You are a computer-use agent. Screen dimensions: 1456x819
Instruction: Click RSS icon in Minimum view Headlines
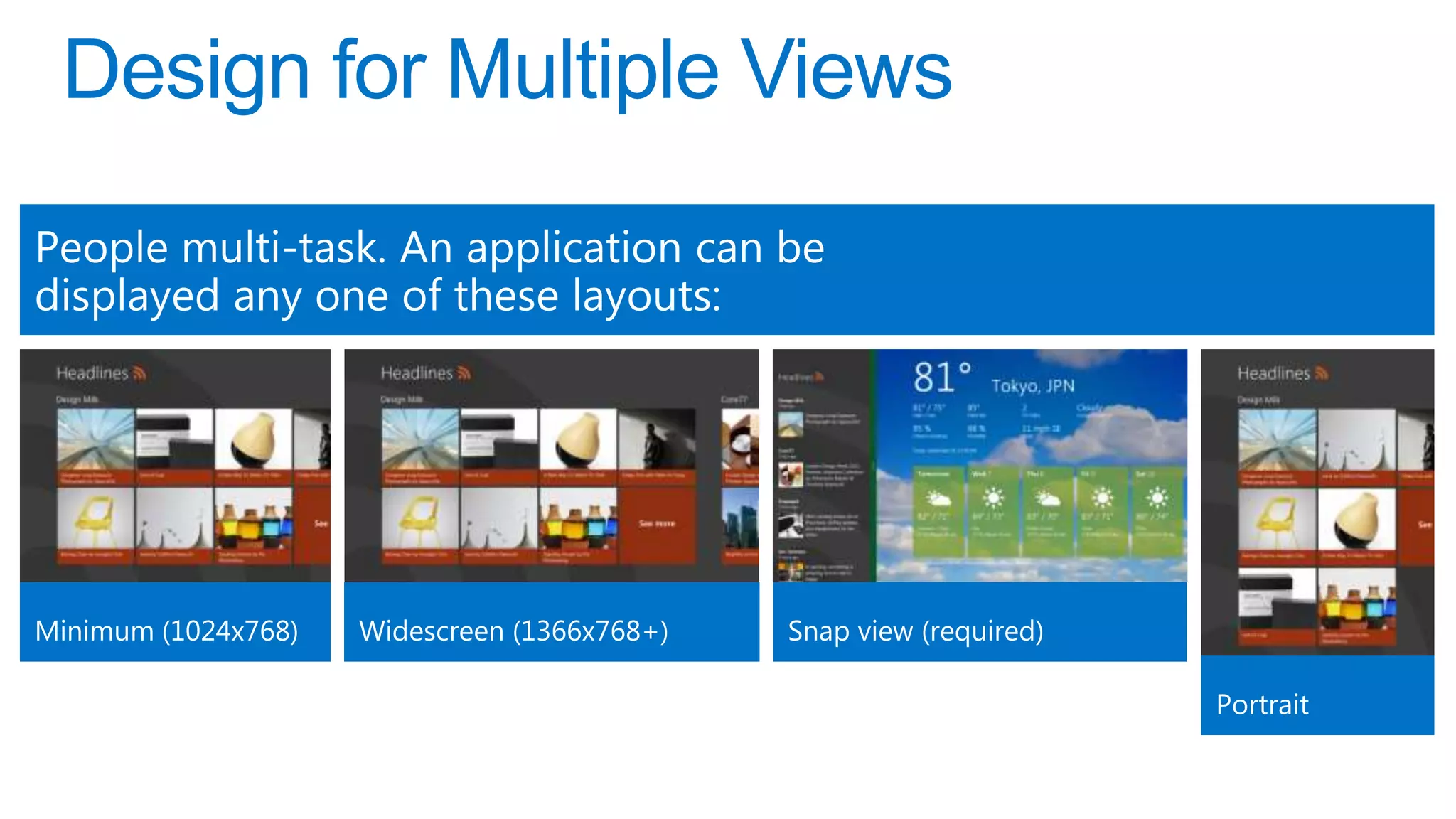139,373
